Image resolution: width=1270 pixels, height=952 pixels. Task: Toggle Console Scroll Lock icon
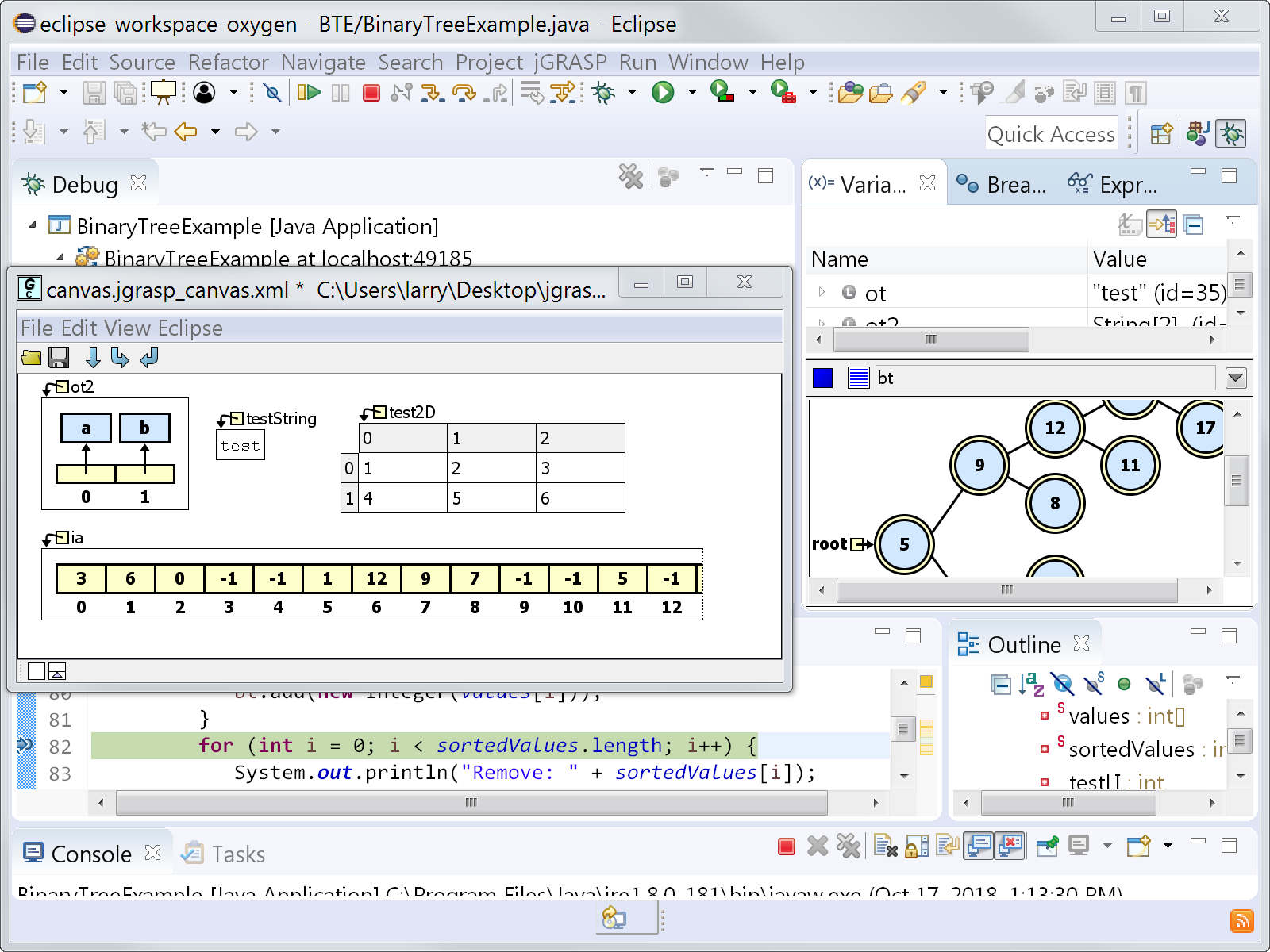click(x=917, y=846)
